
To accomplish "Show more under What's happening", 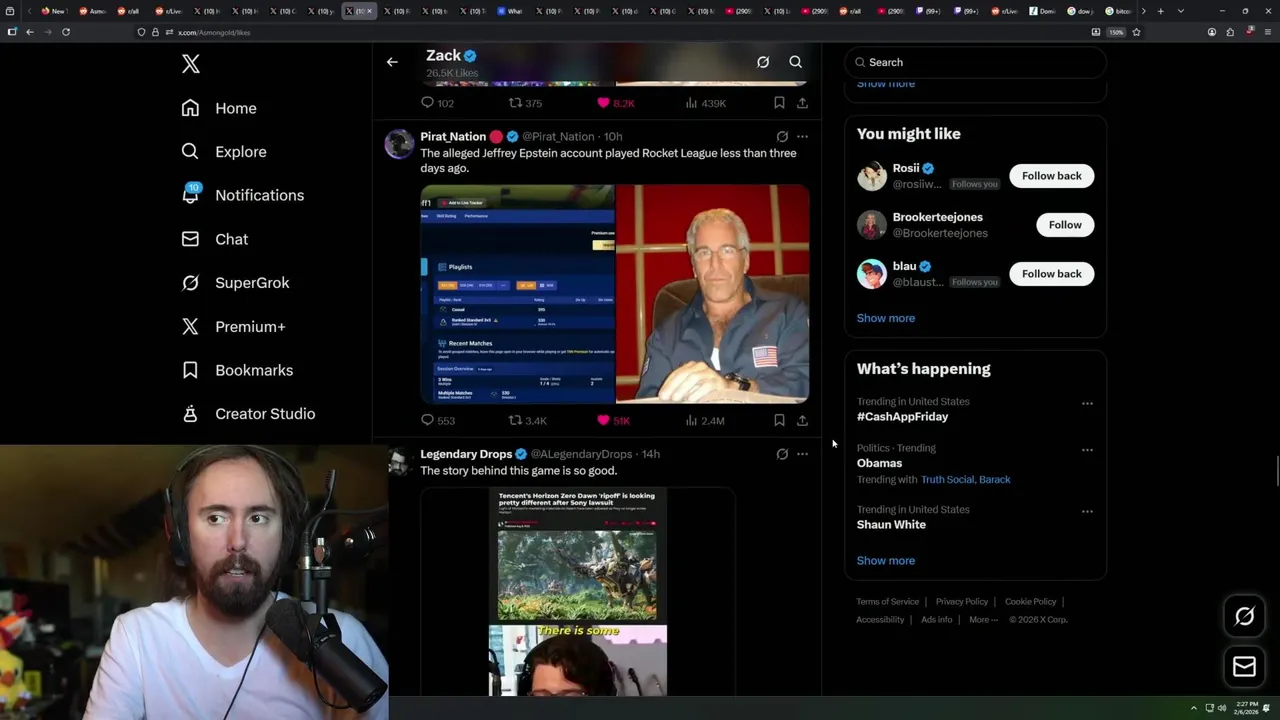I will click(x=886, y=561).
